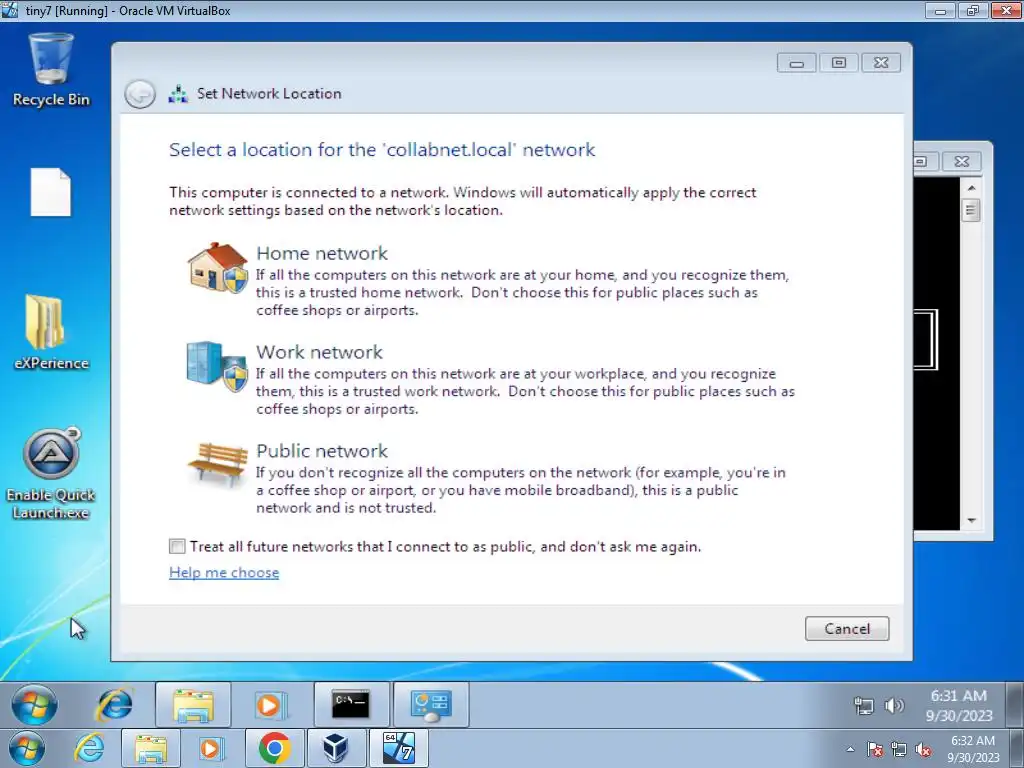Click the host Action Center flag icon

pyautogui.click(x=875, y=750)
